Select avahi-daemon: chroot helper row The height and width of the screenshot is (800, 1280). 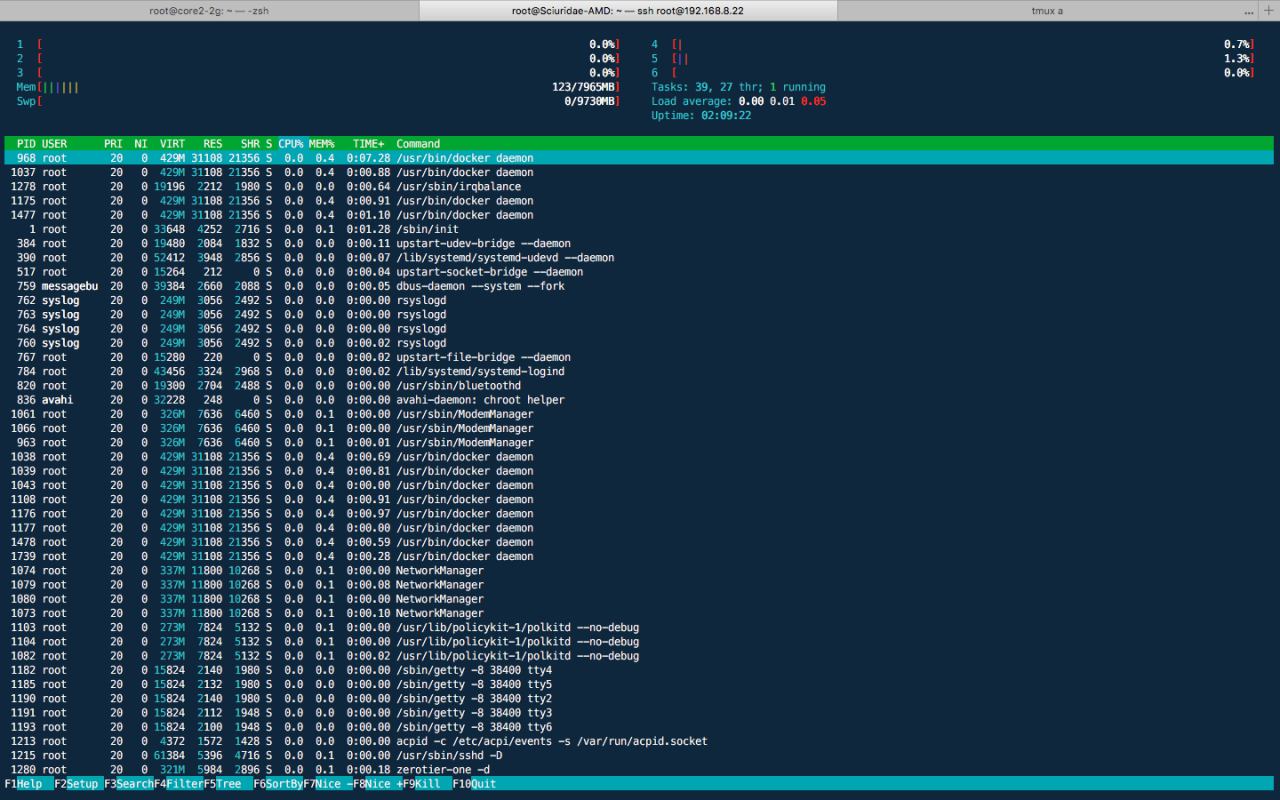point(640,400)
